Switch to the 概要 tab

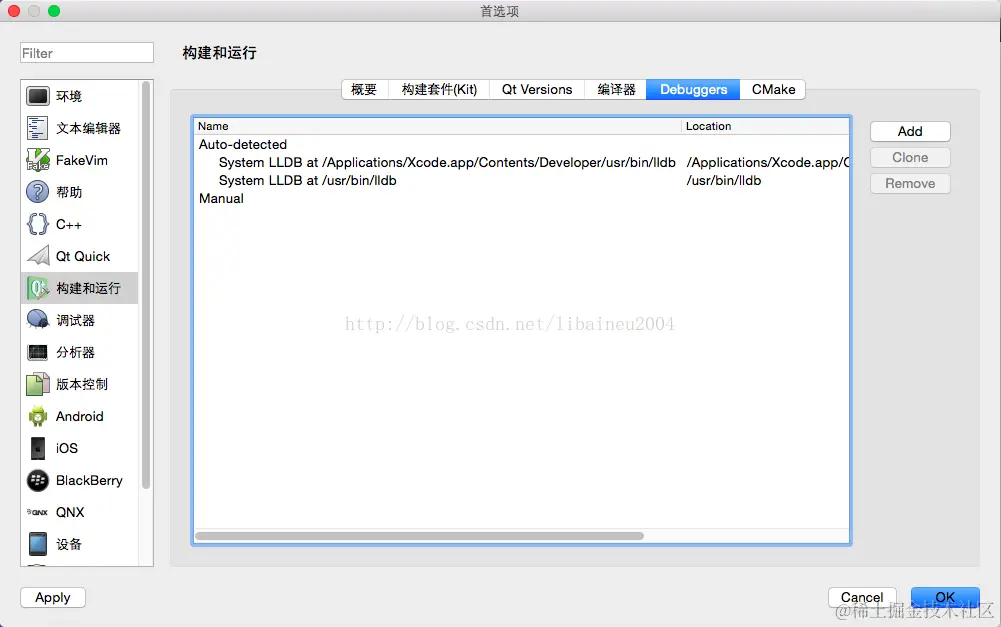click(x=365, y=89)
